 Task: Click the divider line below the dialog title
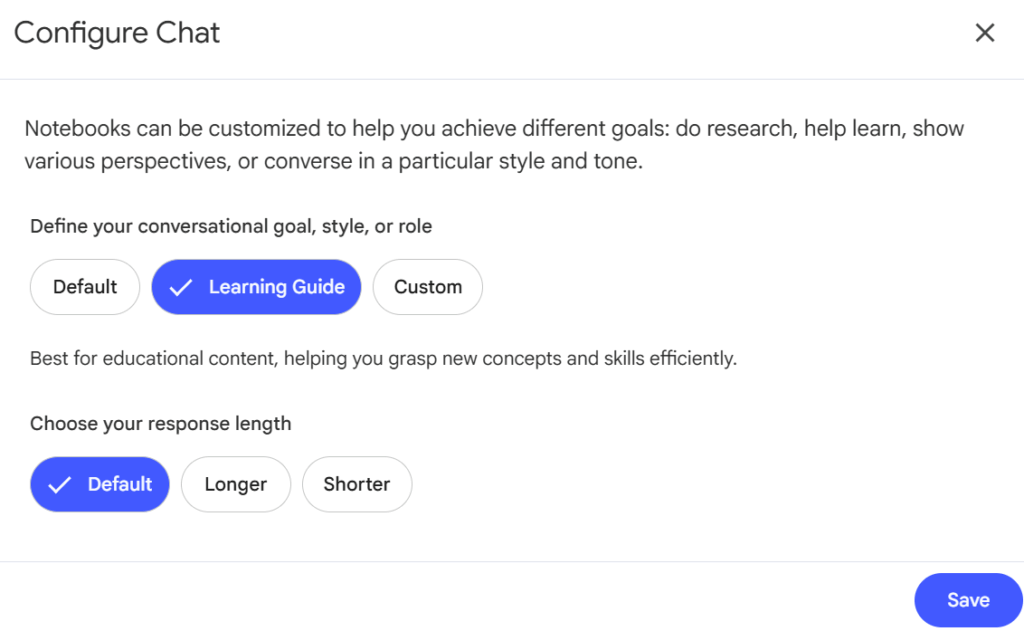tap(512, 79)
